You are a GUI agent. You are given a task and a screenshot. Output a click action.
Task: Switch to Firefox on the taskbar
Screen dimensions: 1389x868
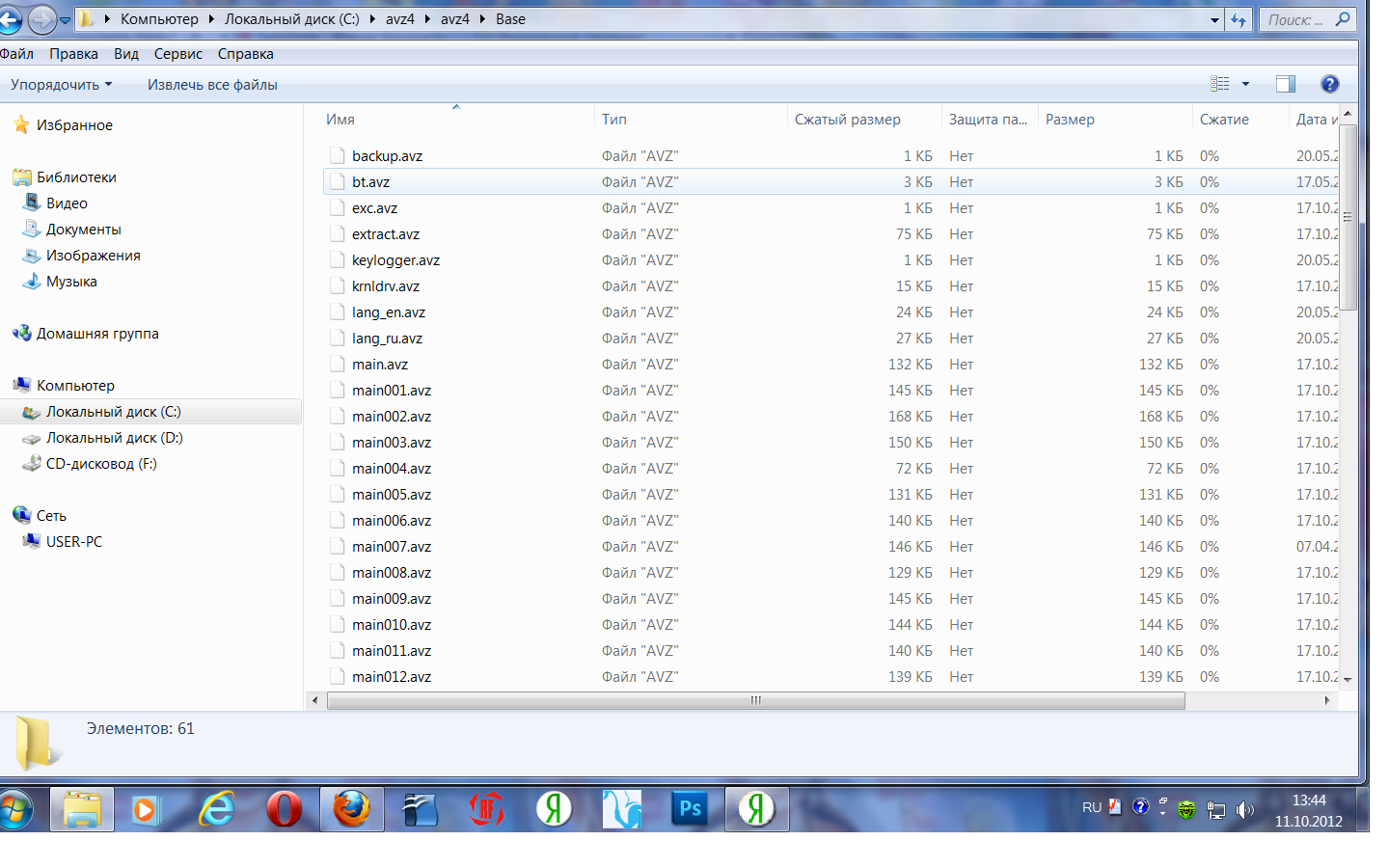click(x=351, y=809)
